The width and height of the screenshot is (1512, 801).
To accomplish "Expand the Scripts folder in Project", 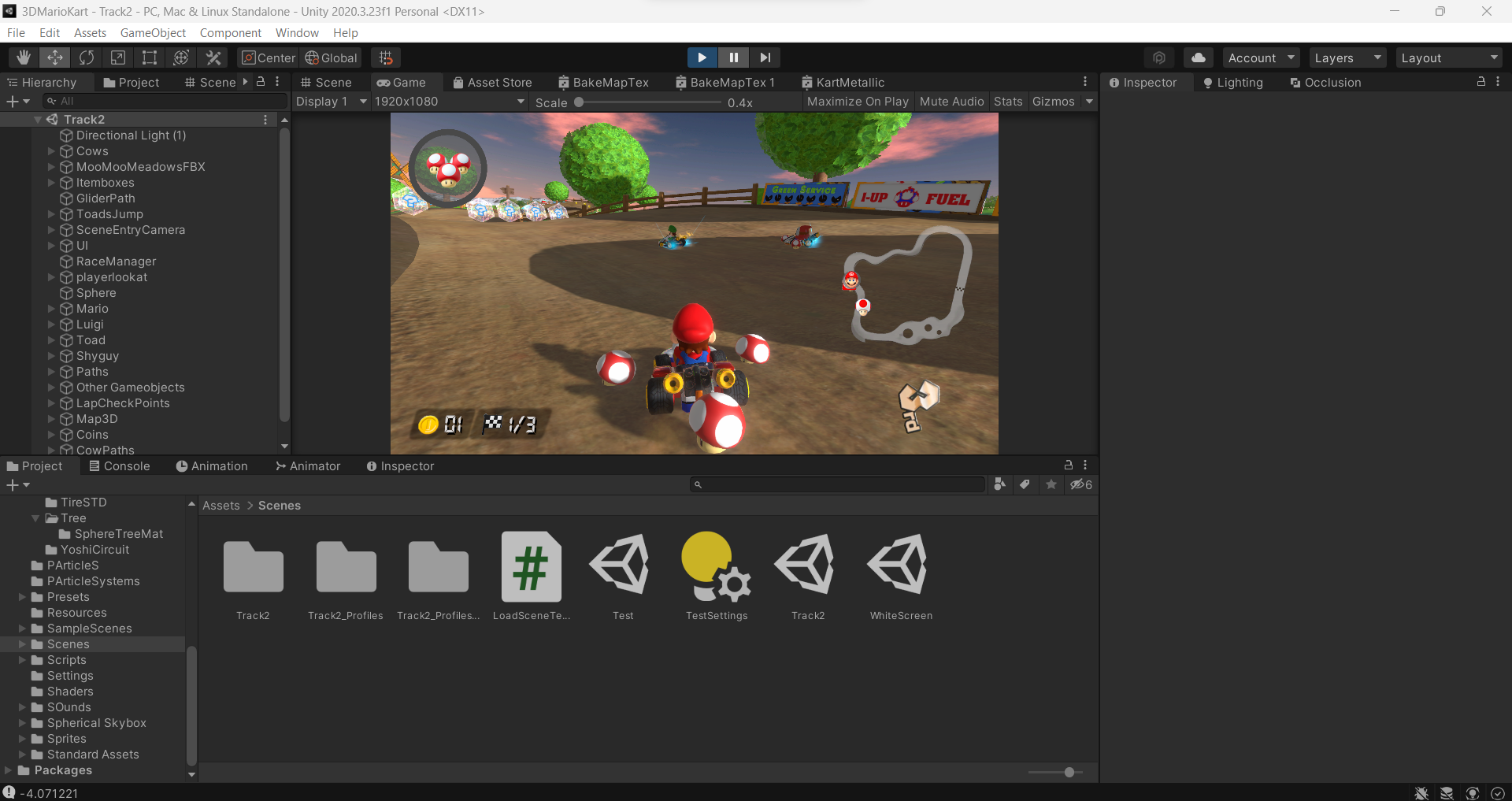I will (x=22, y=660).
